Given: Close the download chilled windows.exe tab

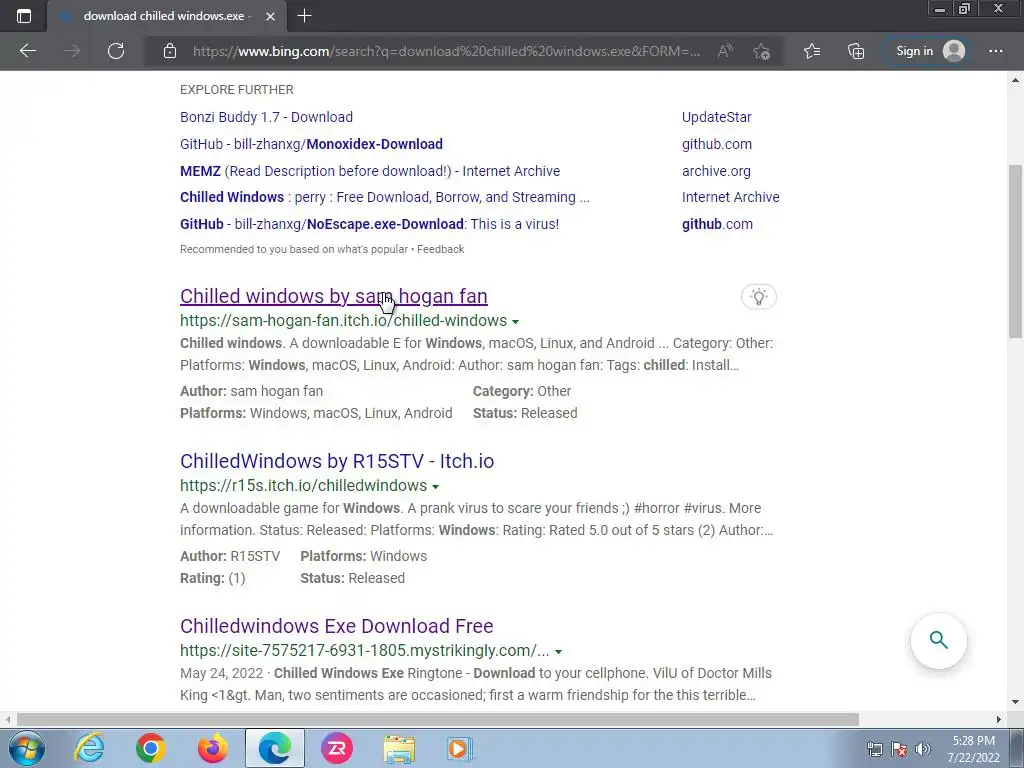Looking at the screenshot, I should click(x=270, y=16).
